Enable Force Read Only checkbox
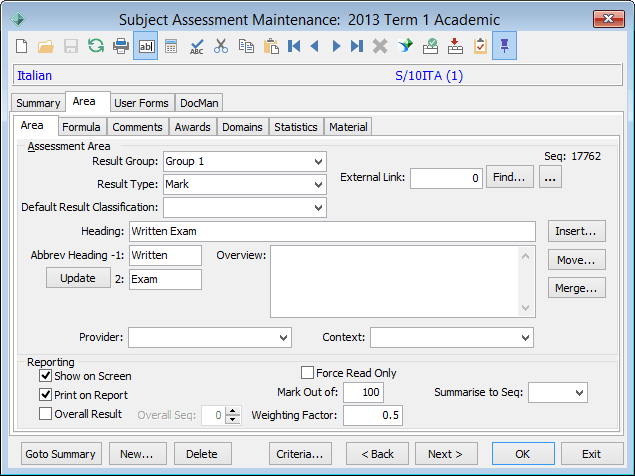This screenshot has height=476, width=635. pyautogui.click(x=307, y=373)
